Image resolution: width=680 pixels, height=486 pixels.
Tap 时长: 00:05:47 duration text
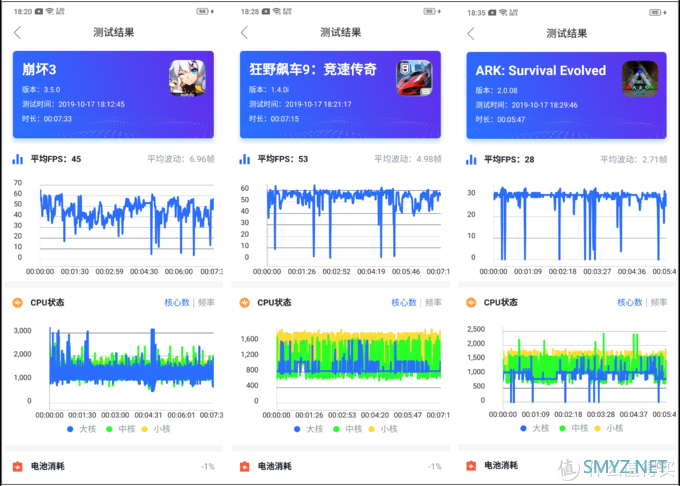point(500,120)
